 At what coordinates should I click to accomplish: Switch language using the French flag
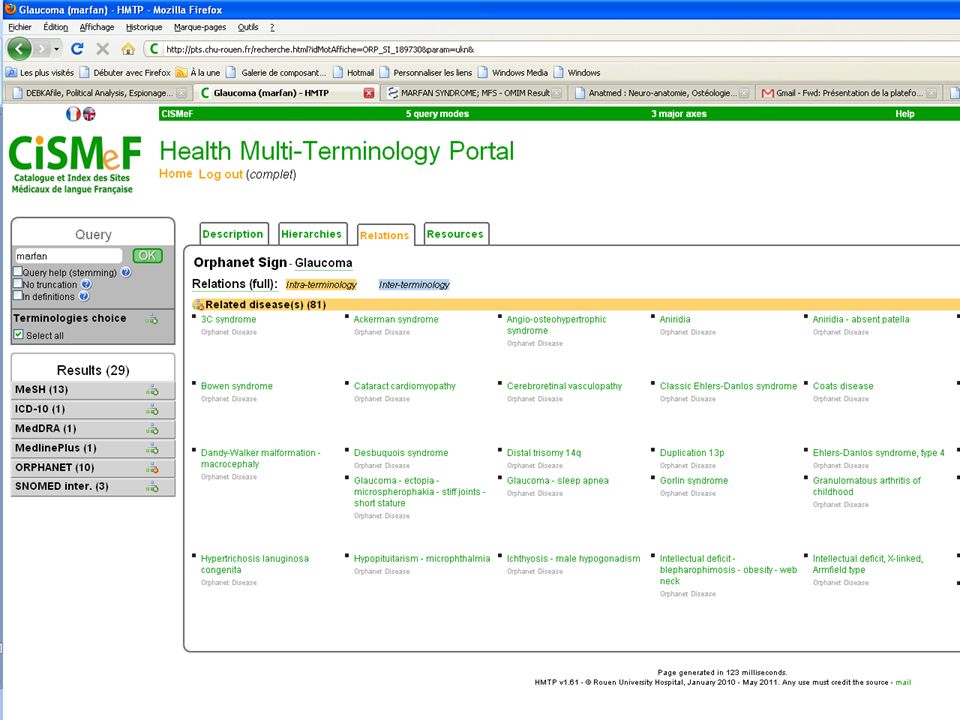coord(73,114)
